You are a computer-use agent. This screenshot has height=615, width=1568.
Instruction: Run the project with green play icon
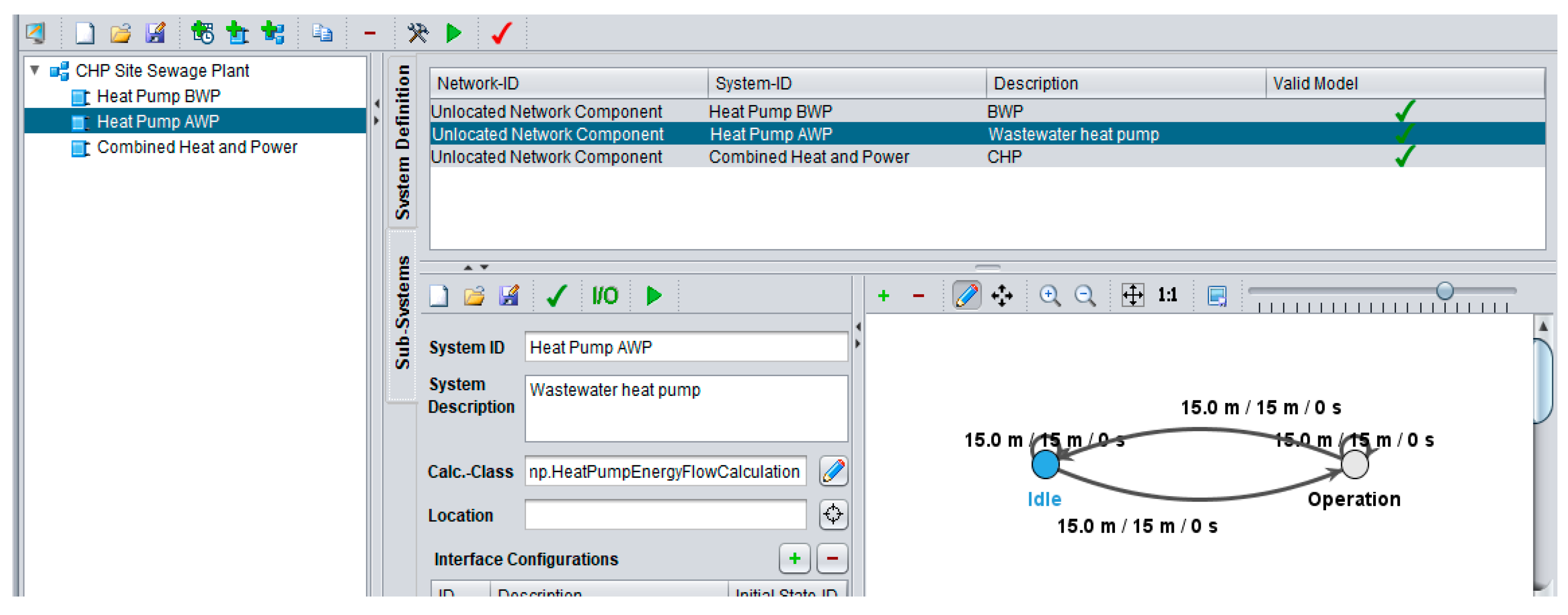[453, 33]
